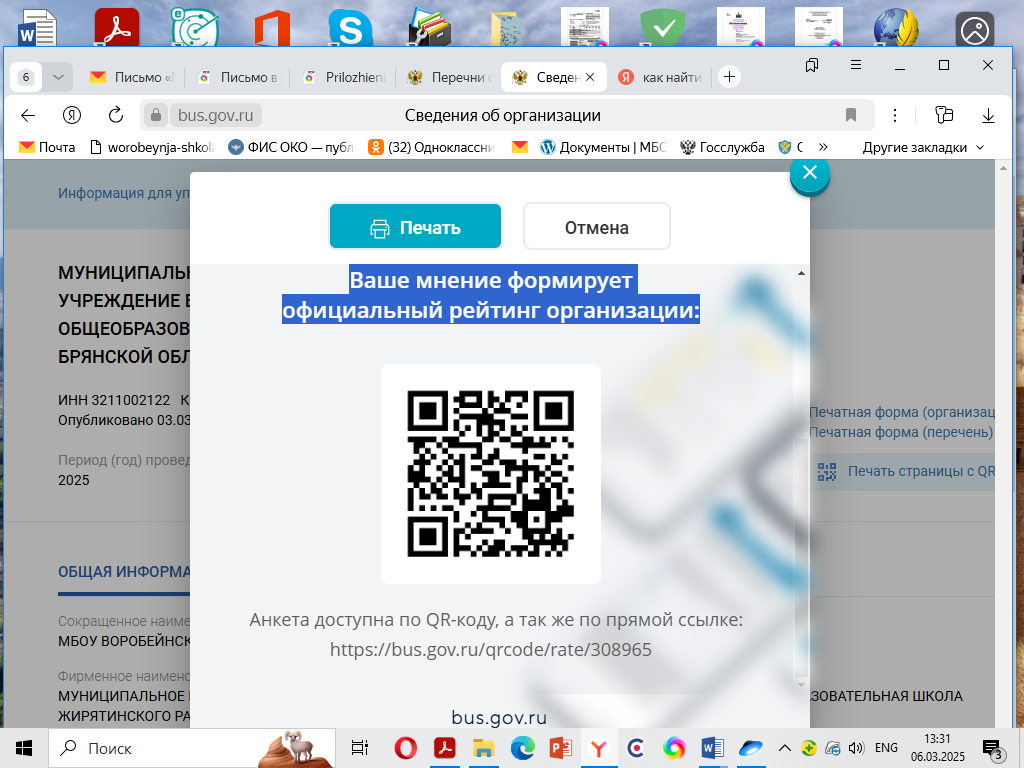The image size is (1024, 768).
Task: Click the bus.gov.ru/qrcode/rate/308965 link text
Action: 490,650
